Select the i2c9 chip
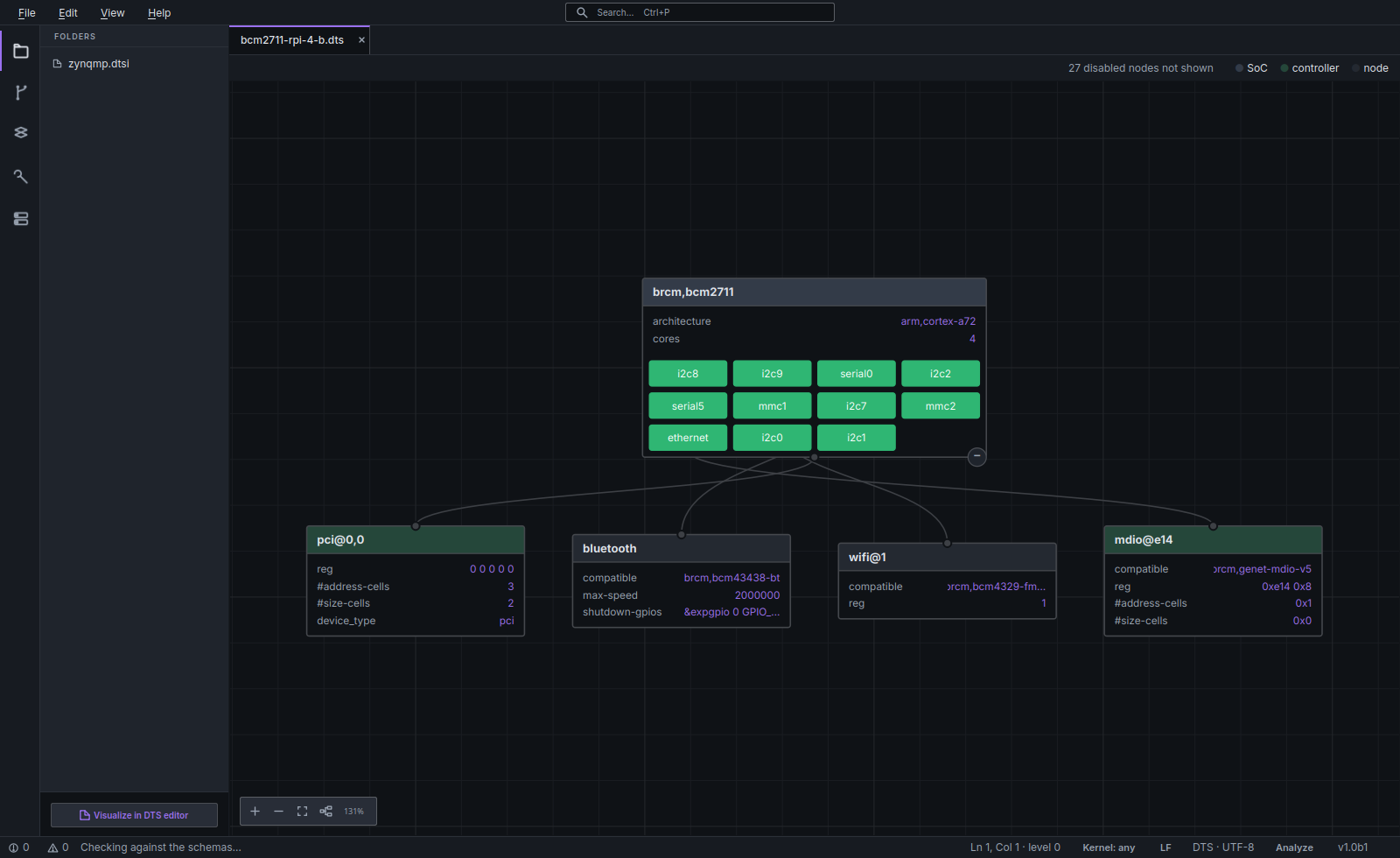 point(772,374)
